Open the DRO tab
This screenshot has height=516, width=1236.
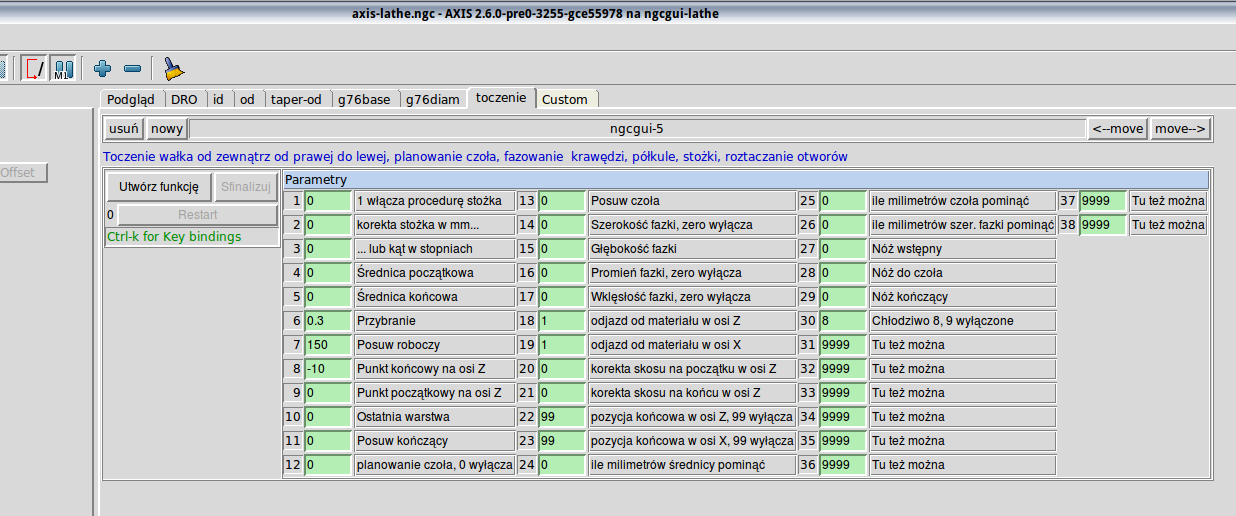(x=184, y=99)
